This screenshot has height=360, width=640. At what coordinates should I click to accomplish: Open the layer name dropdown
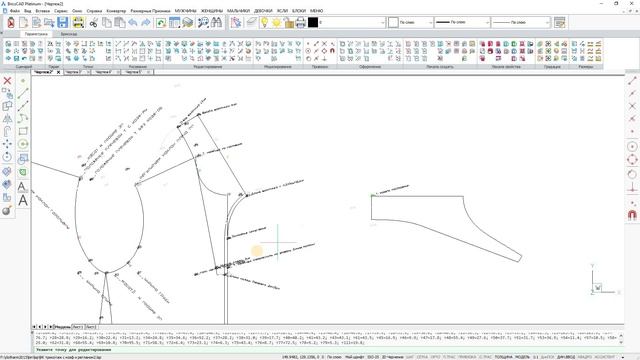point(382,22)
